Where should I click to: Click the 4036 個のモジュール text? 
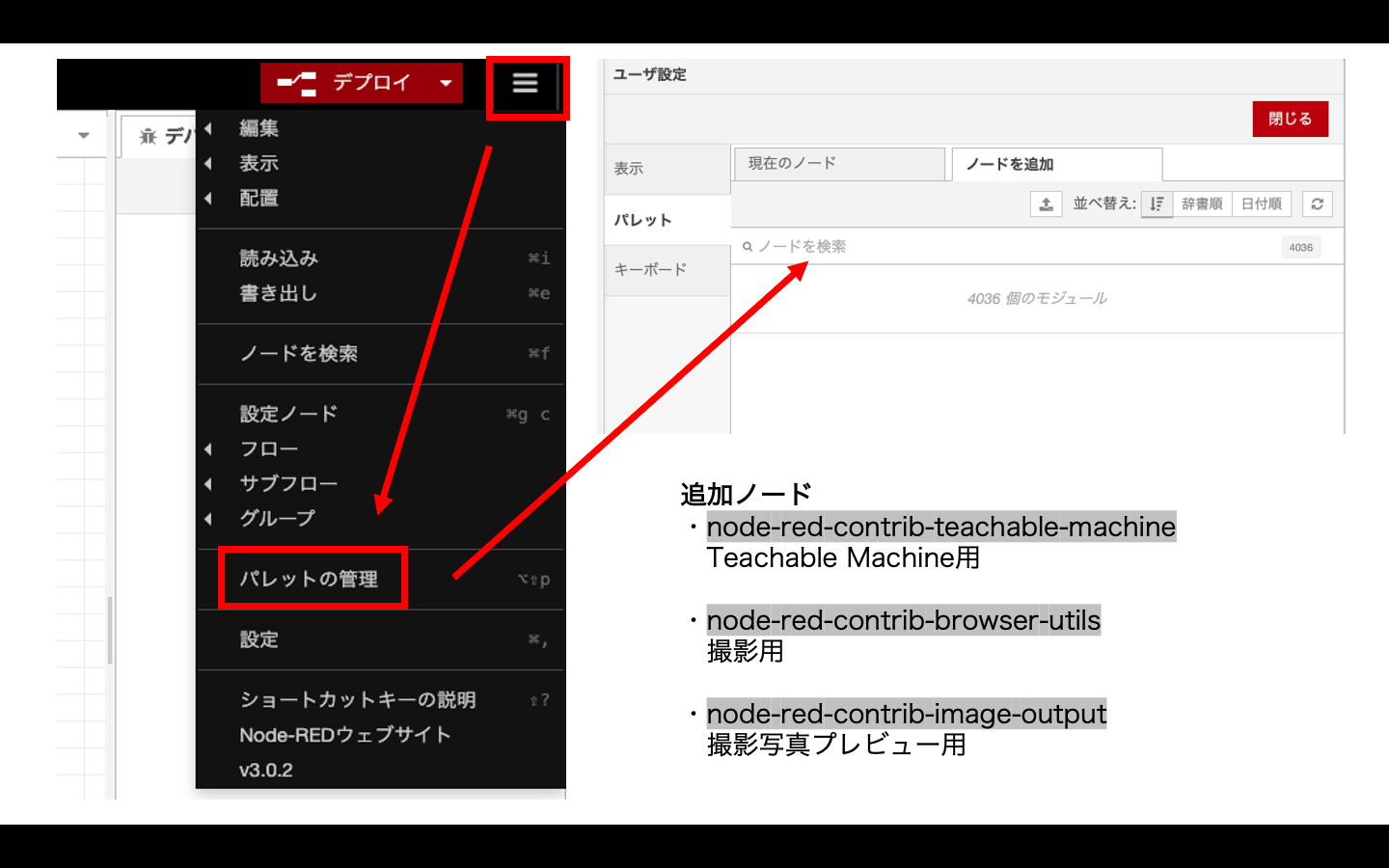coord(1037,299)
